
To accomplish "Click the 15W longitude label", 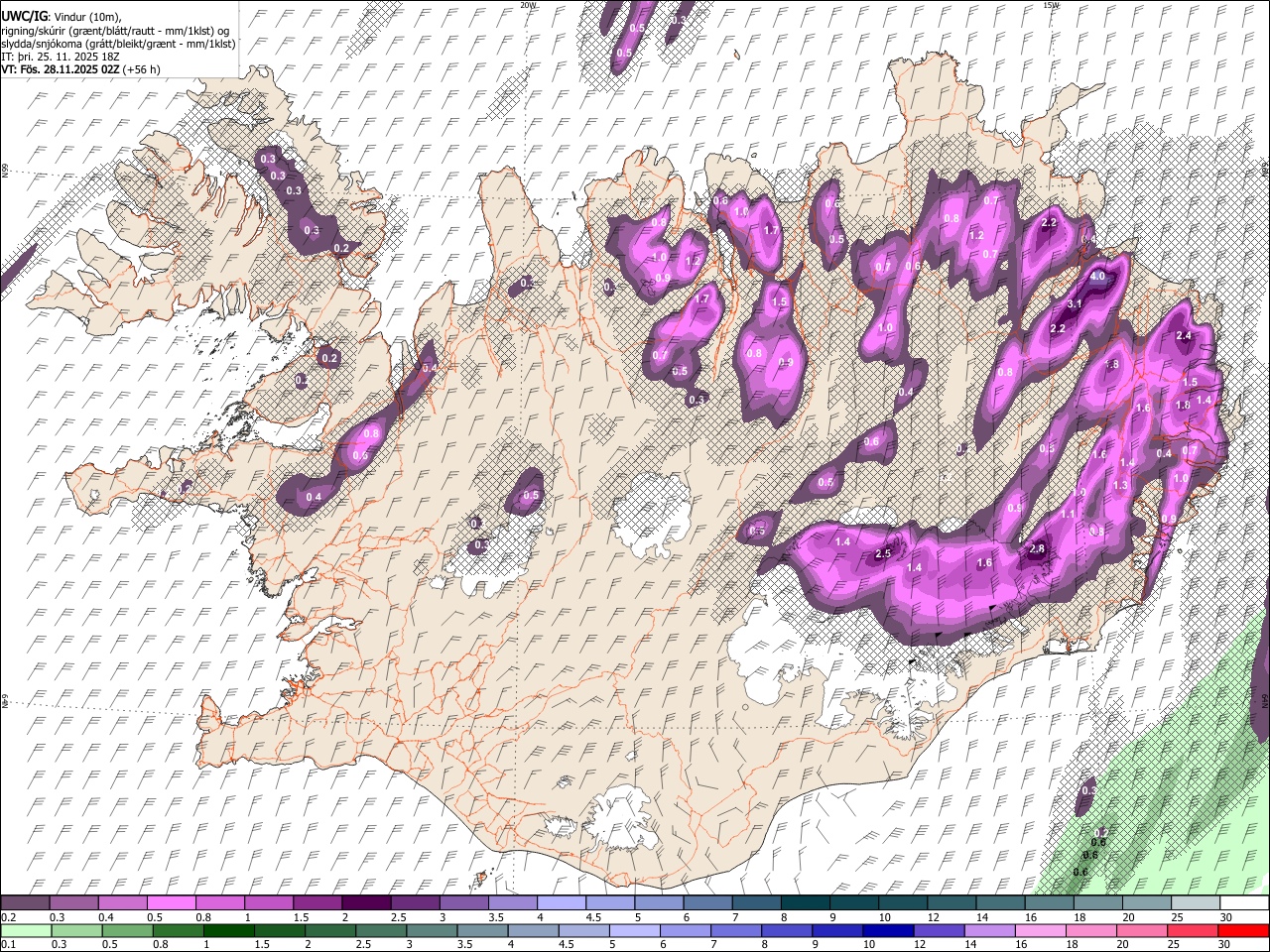I will point(1051,5).
